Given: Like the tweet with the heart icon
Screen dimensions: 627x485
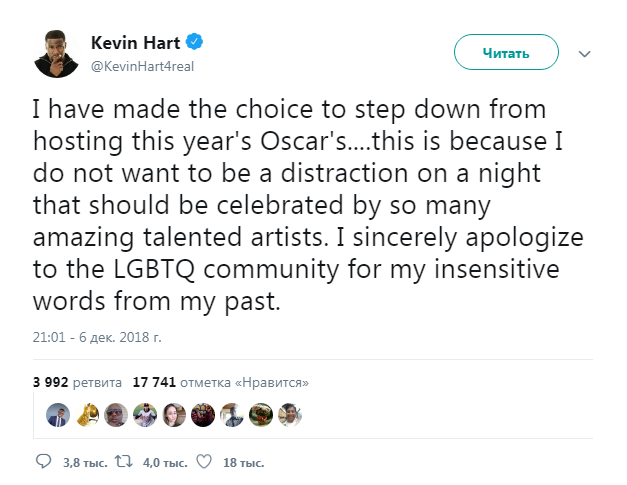Looking at the screenshot, I should click(204, 462).
